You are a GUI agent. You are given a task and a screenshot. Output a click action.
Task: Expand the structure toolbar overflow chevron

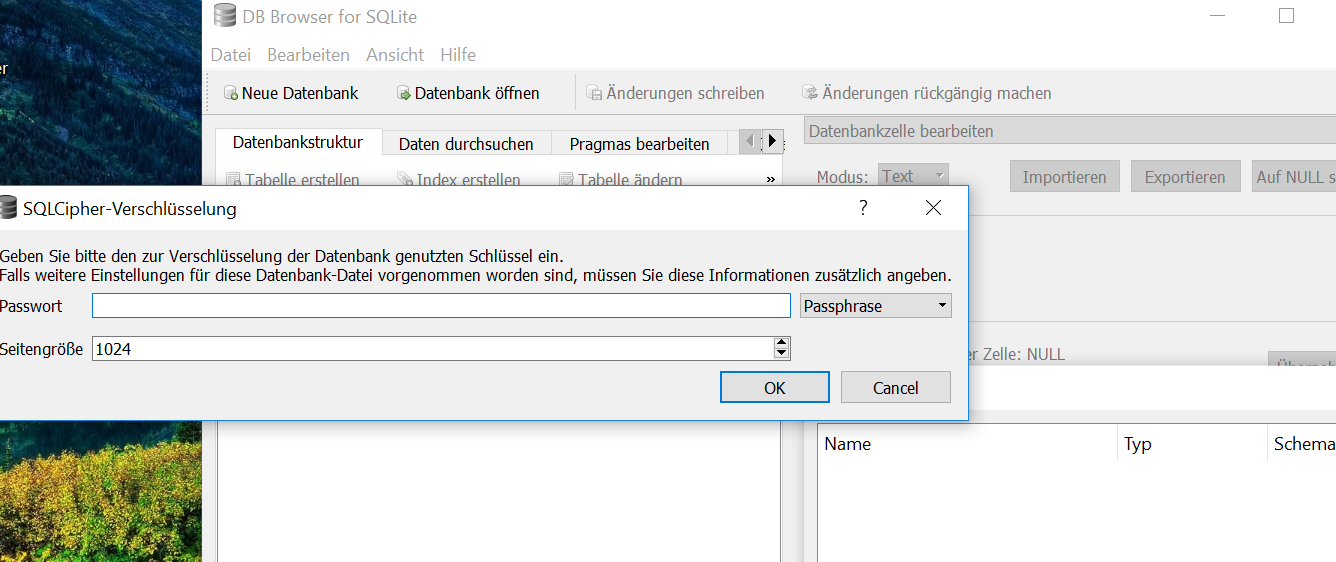point(770,180)
